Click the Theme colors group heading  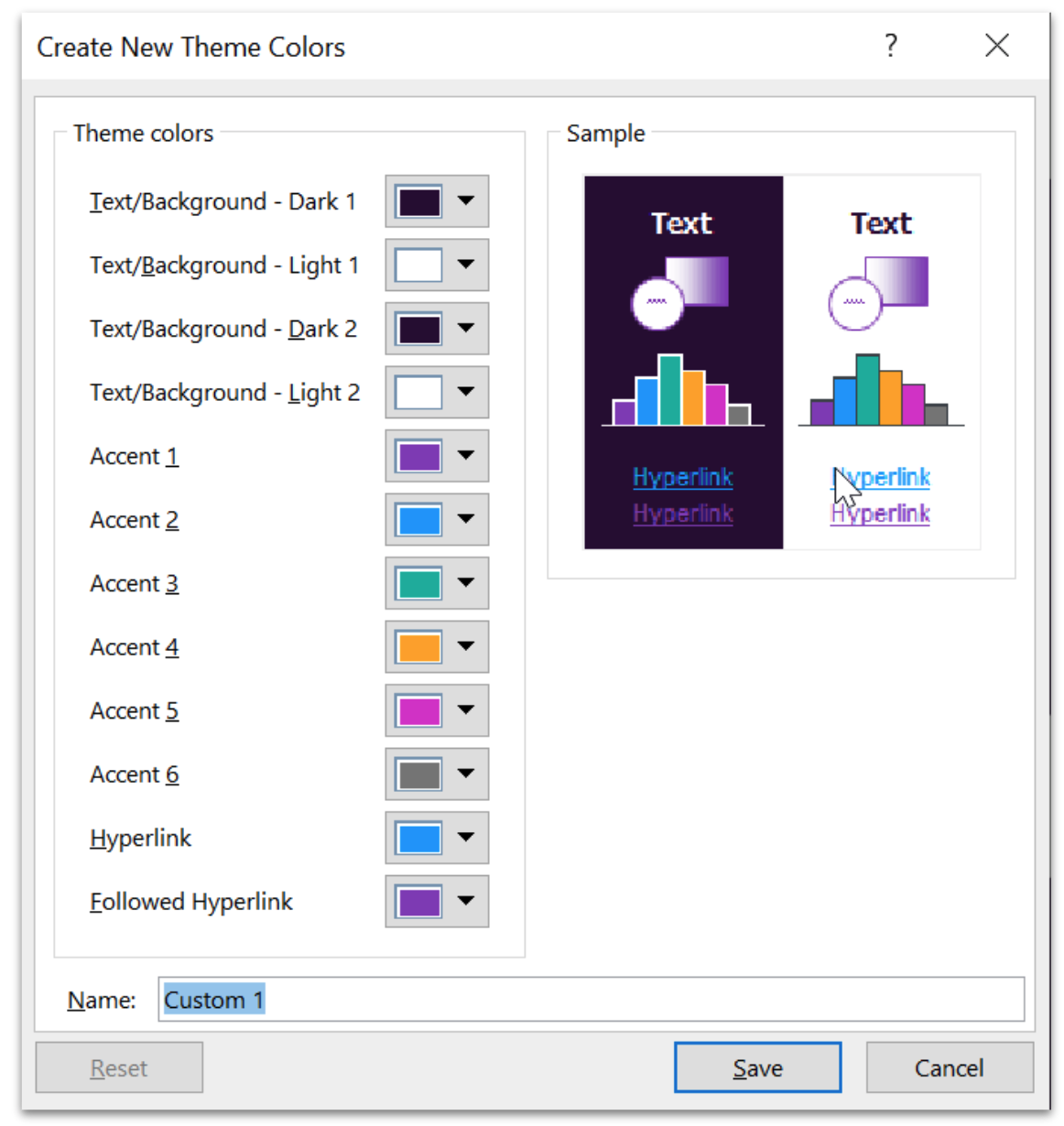tap(144, 133)
